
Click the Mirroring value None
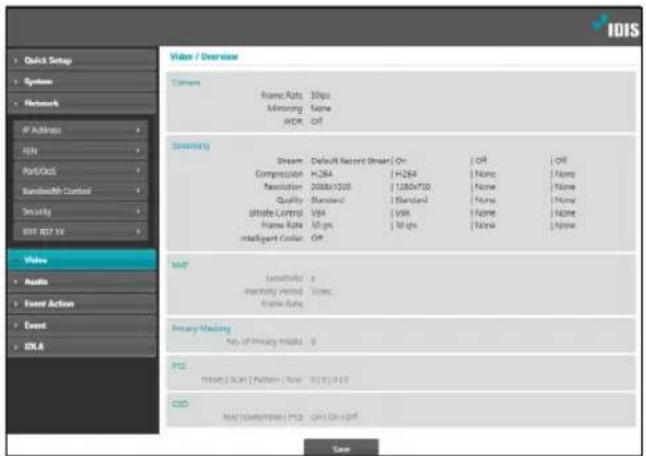tap(321, 108)
